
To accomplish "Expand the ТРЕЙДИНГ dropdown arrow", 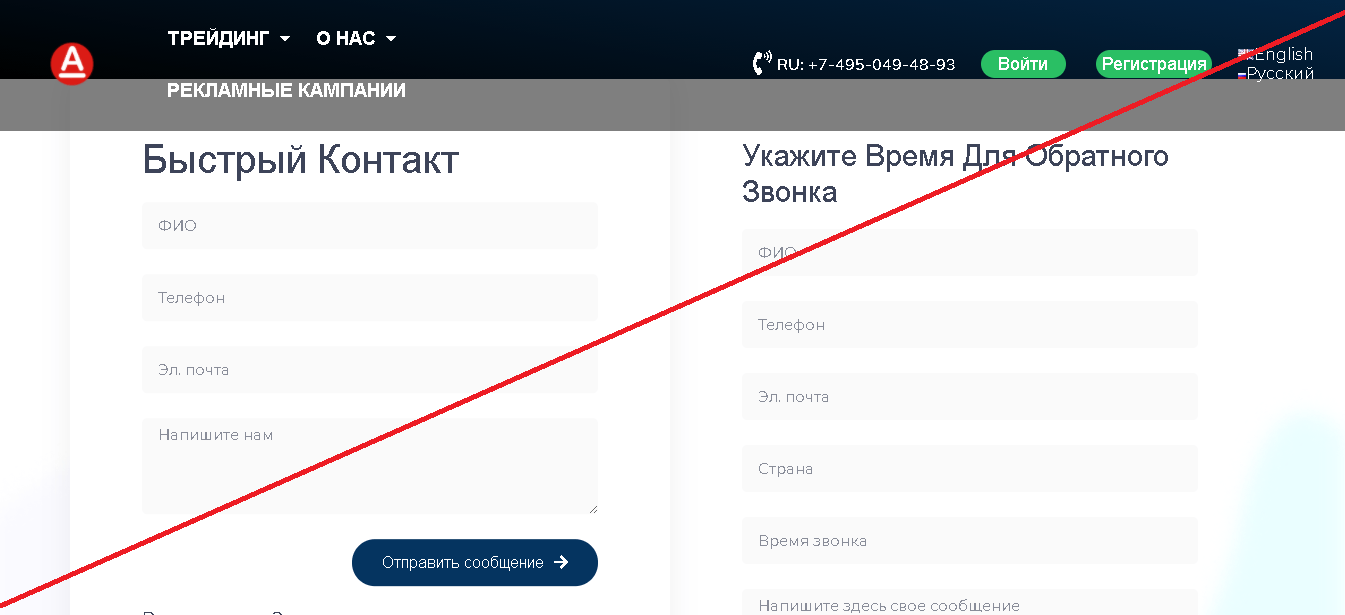I will (285, 39).
